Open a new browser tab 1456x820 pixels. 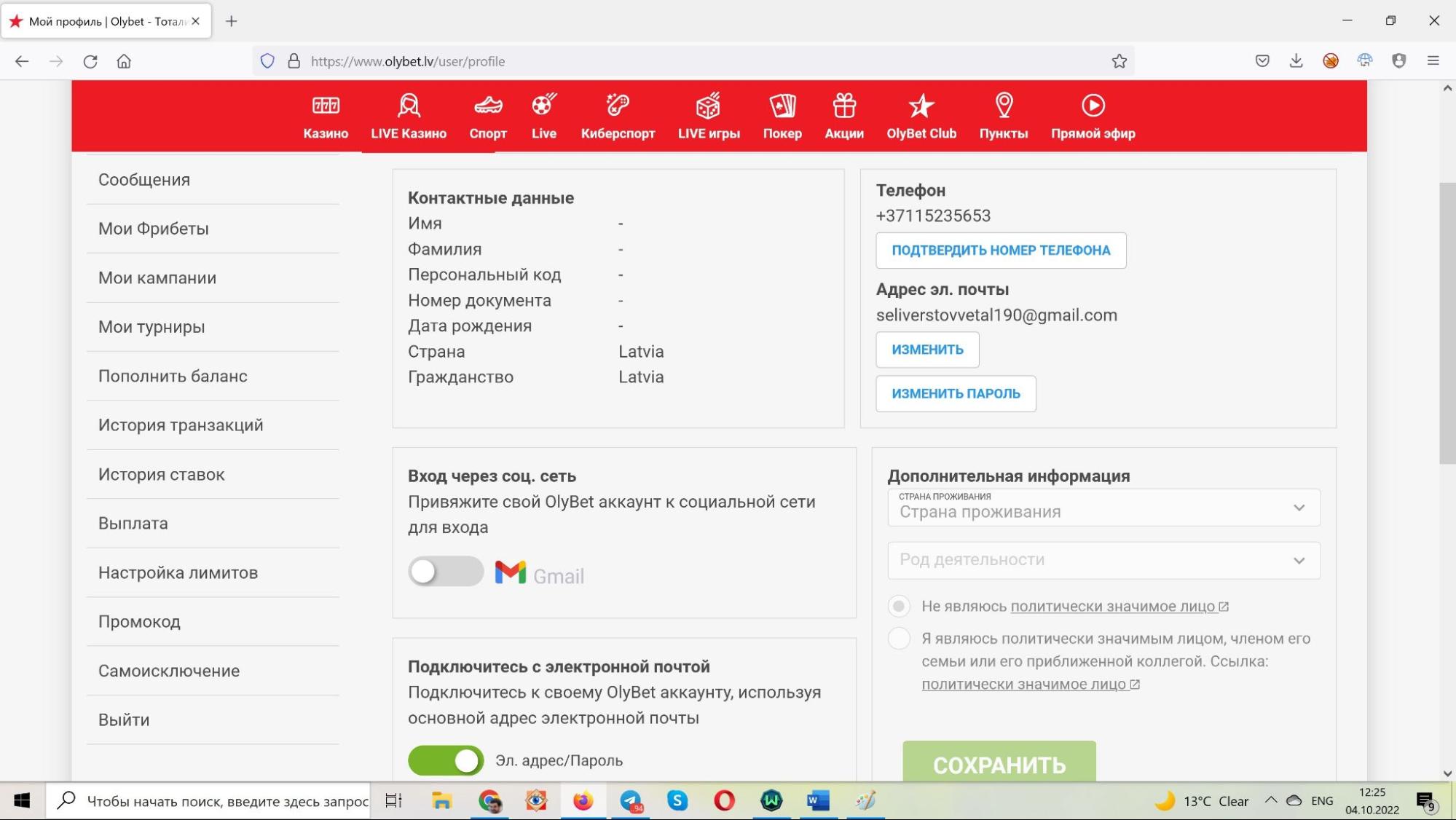pos(231,21)
